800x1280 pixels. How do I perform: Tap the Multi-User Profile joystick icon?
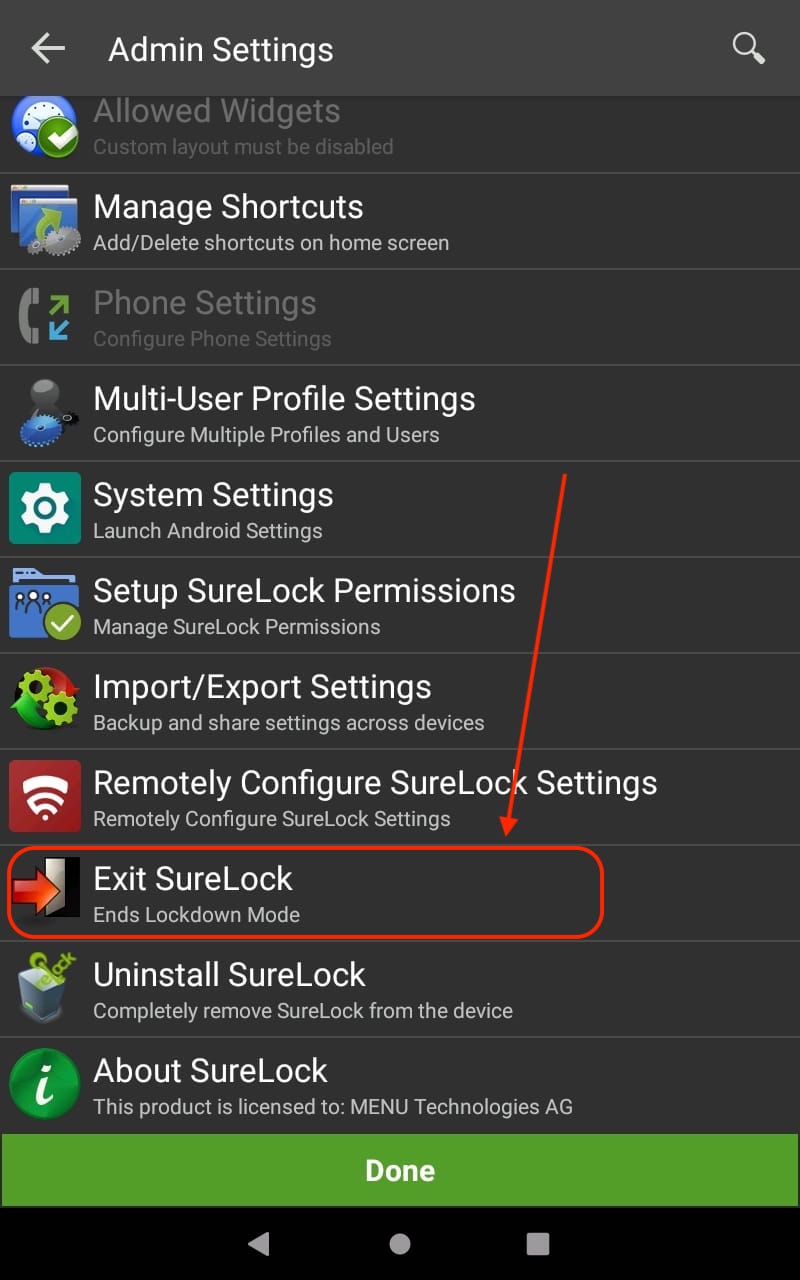pyautogui.click(x=45, y=412)
